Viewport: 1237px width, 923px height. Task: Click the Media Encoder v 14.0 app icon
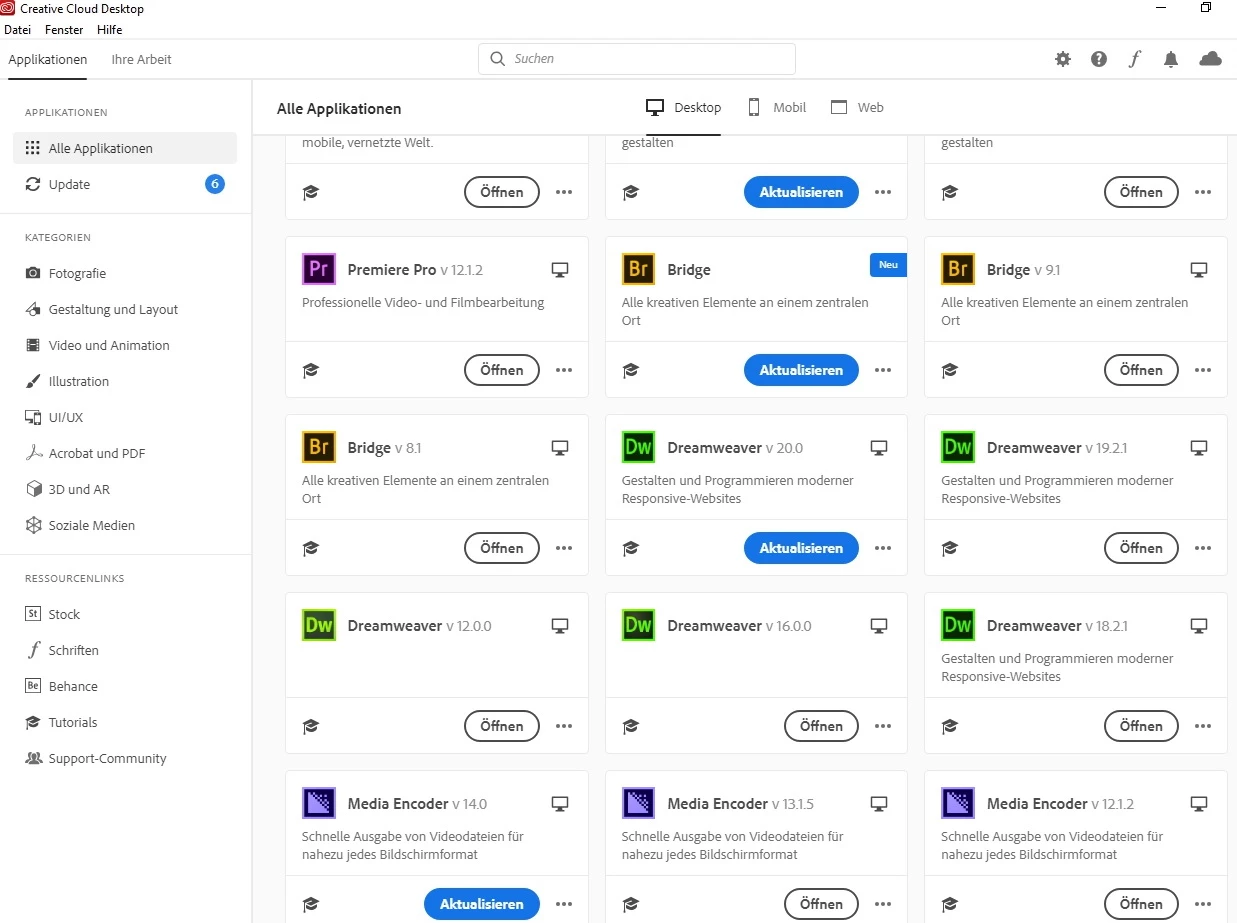[x=318, y=803]
